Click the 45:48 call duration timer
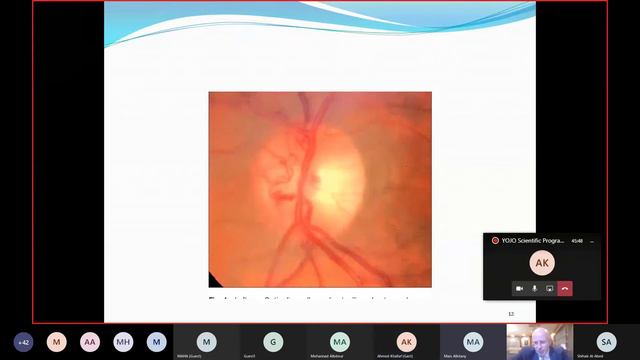 pyautogui.click(x=577, y=241)
